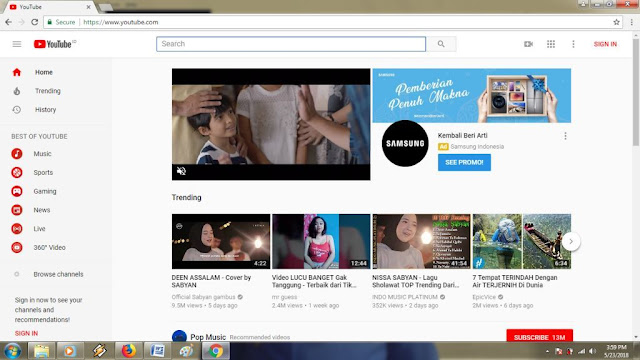Click the Trending flame icon
The image size is (640, 360).
tap(17, 91)
